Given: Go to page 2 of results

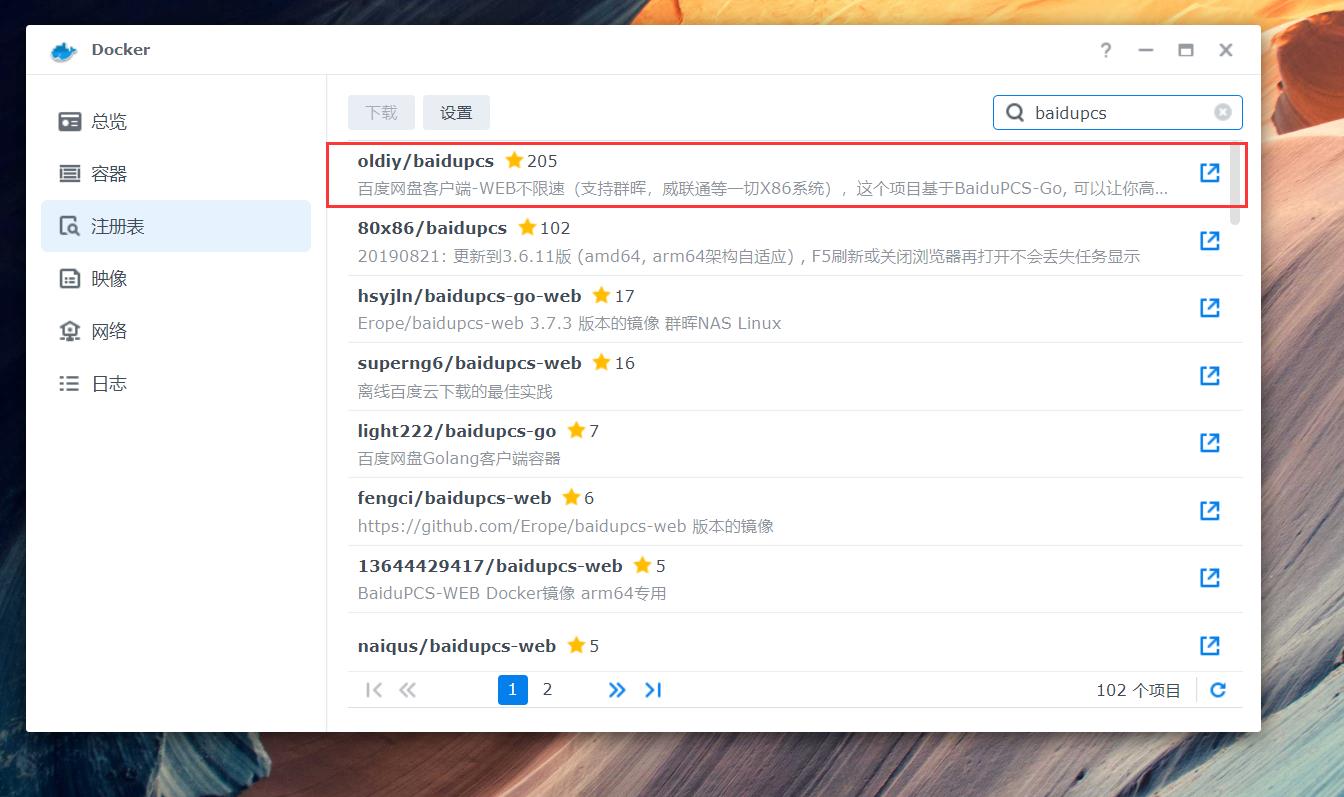Looking at the screenshot, I should 547,689.
